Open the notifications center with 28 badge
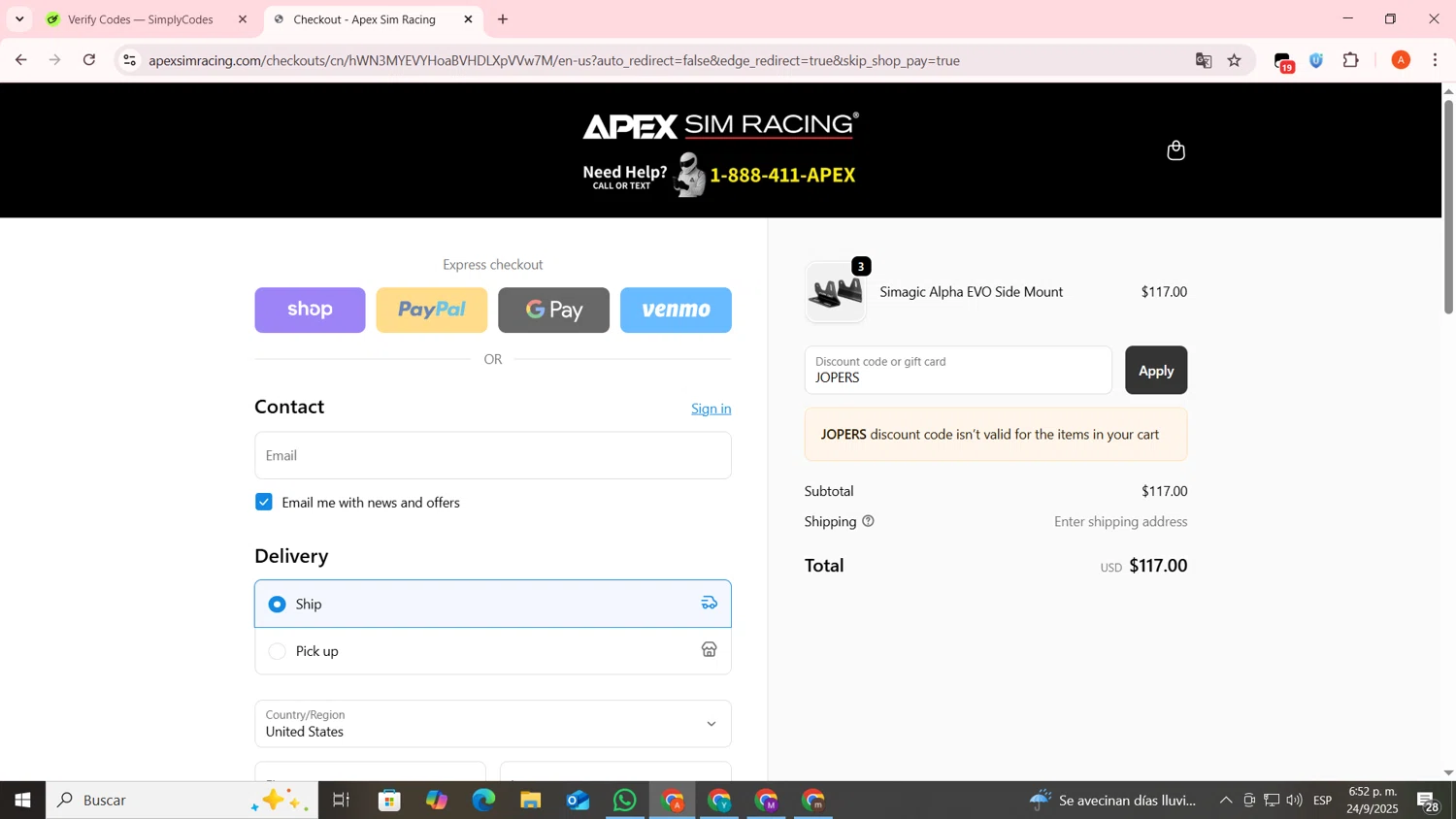The height and width of the screenshot is (819, 1456). pyautogui.click(x=1428, y=802)
